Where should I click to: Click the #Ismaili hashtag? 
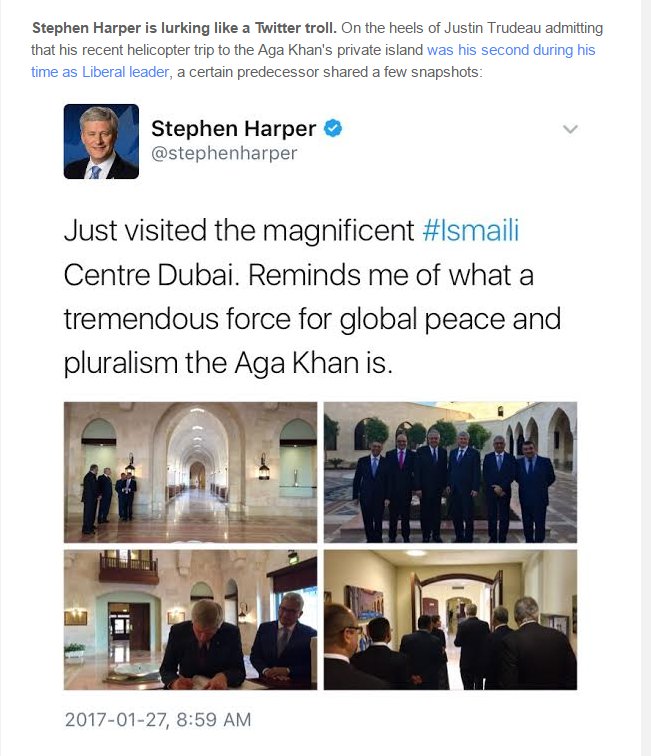pos(471,230)
